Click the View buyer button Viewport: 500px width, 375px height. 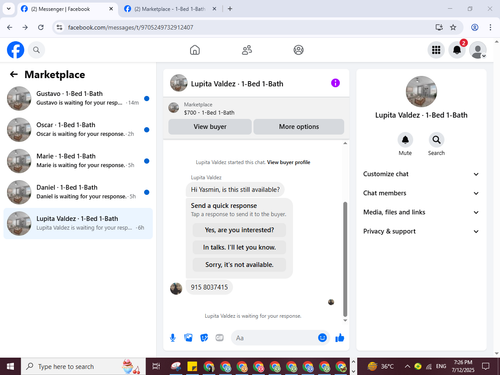pyautogui.click(x=210, y=127)
